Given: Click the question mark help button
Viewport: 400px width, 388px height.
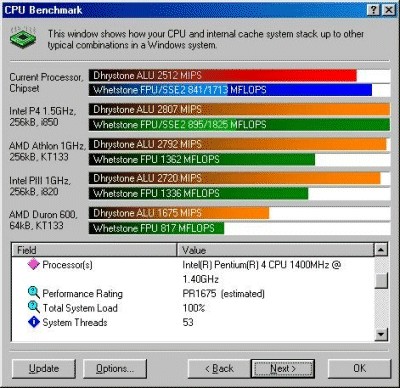Looking at the screenshot, I should pyautogui.click(x=374, y=10).
